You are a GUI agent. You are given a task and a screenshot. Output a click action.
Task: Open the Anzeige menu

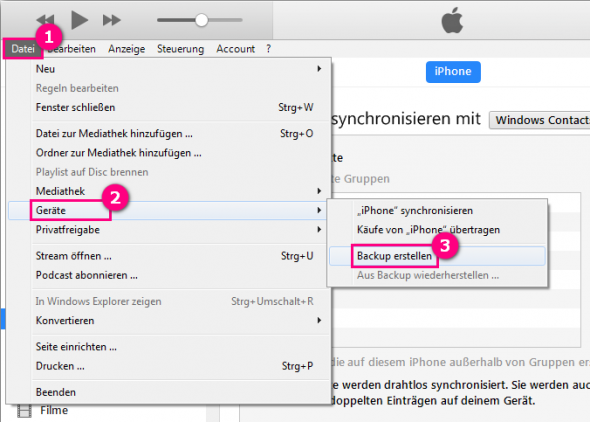coord(126,49)
